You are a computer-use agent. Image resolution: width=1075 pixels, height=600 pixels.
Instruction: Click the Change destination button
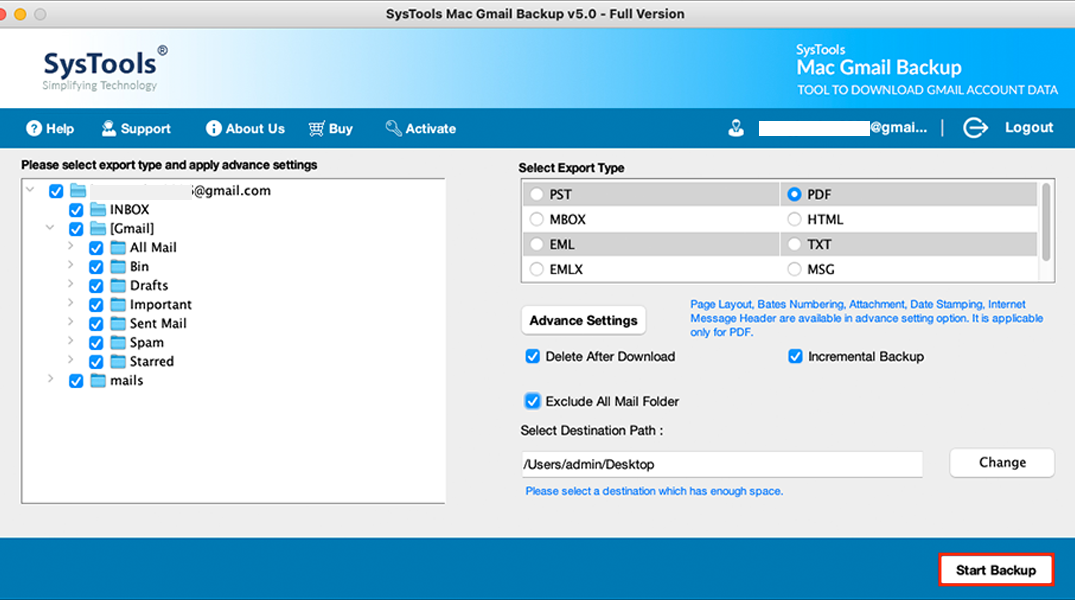tap(1002, 463)
